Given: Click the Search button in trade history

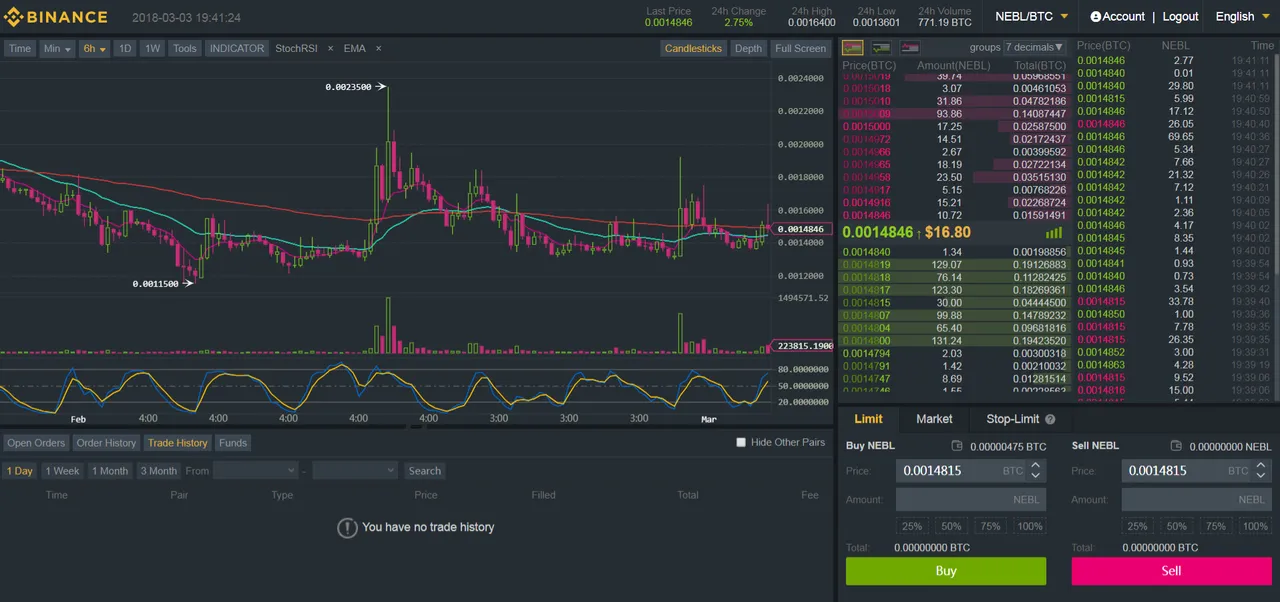Looking at the screenshot, I should pyautogui.click(x=424, y=471).
